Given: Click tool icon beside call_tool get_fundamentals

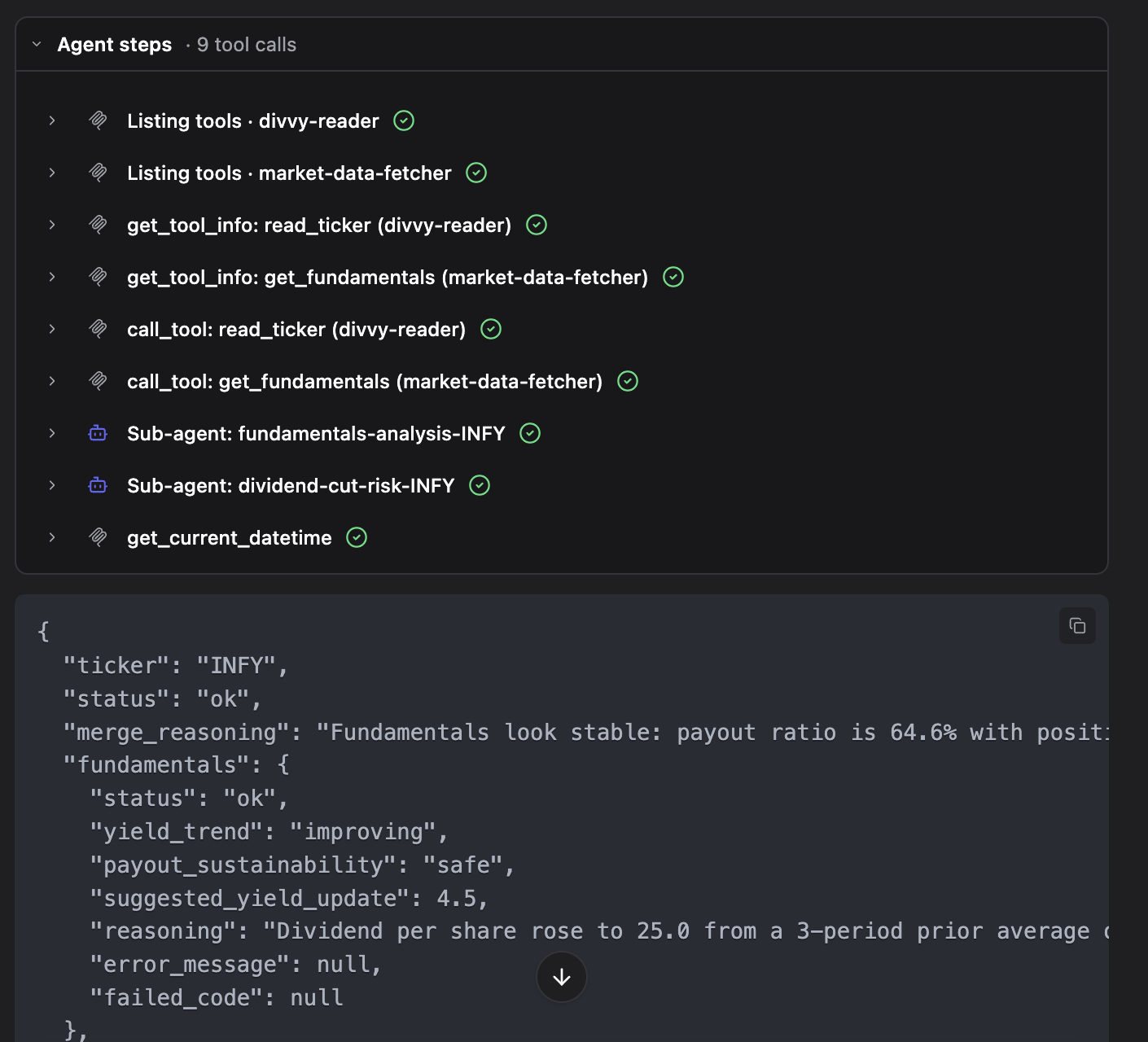Looking at the screenshot, I should click(98, 381).
